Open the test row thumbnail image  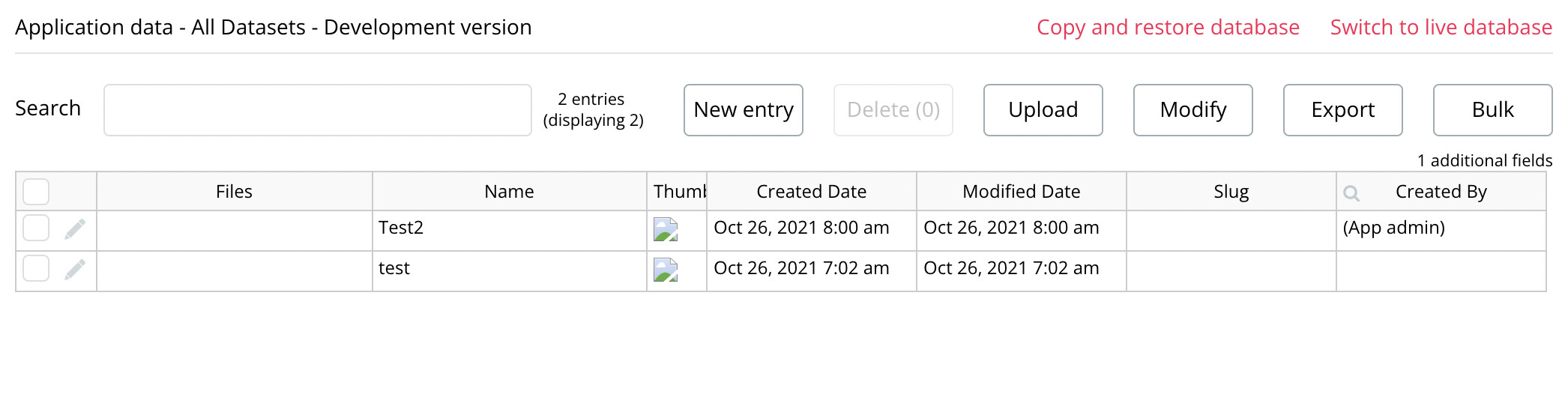(665, 270)
